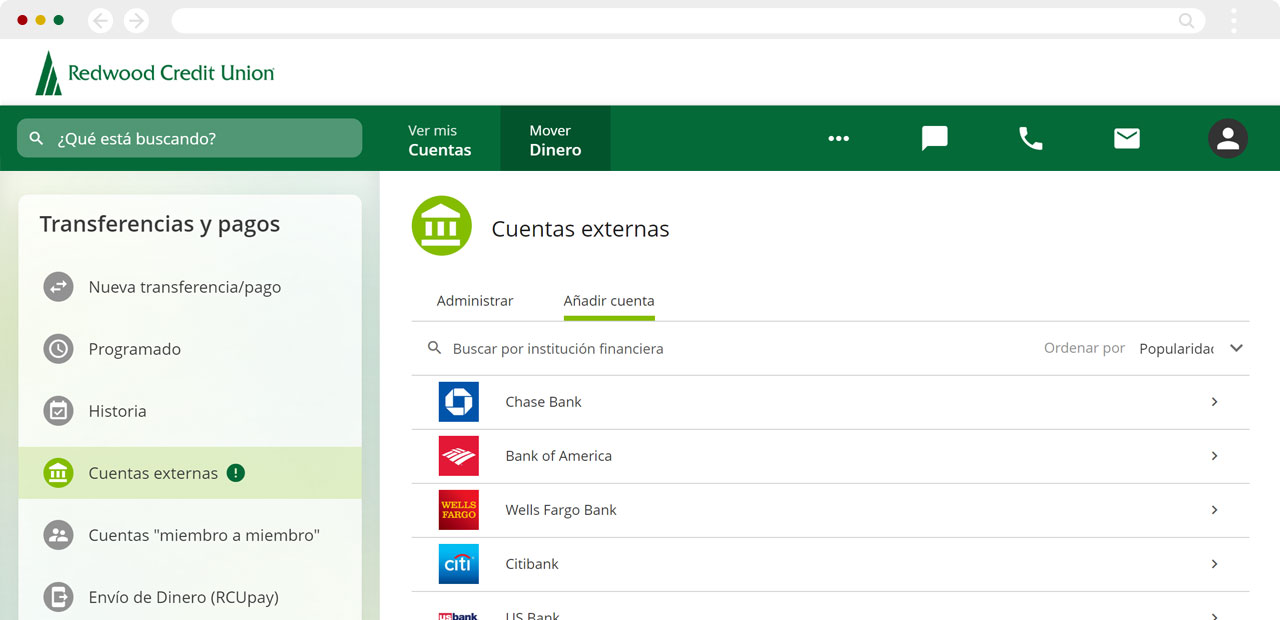Viewport: 1280px width, 620px height.
Task: Open the chat message icon
Action: (x=934, y=138)
